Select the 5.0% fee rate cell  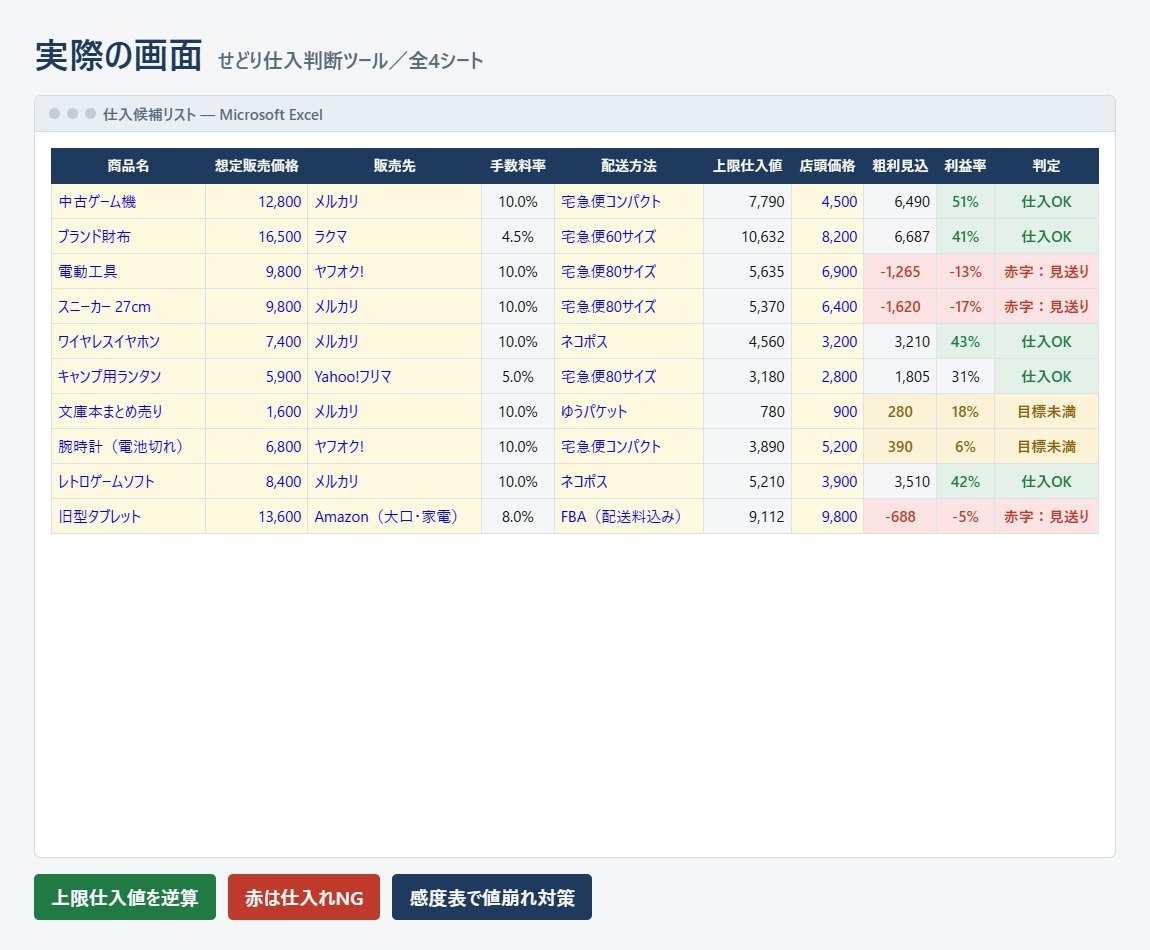(x=518, y=376)
